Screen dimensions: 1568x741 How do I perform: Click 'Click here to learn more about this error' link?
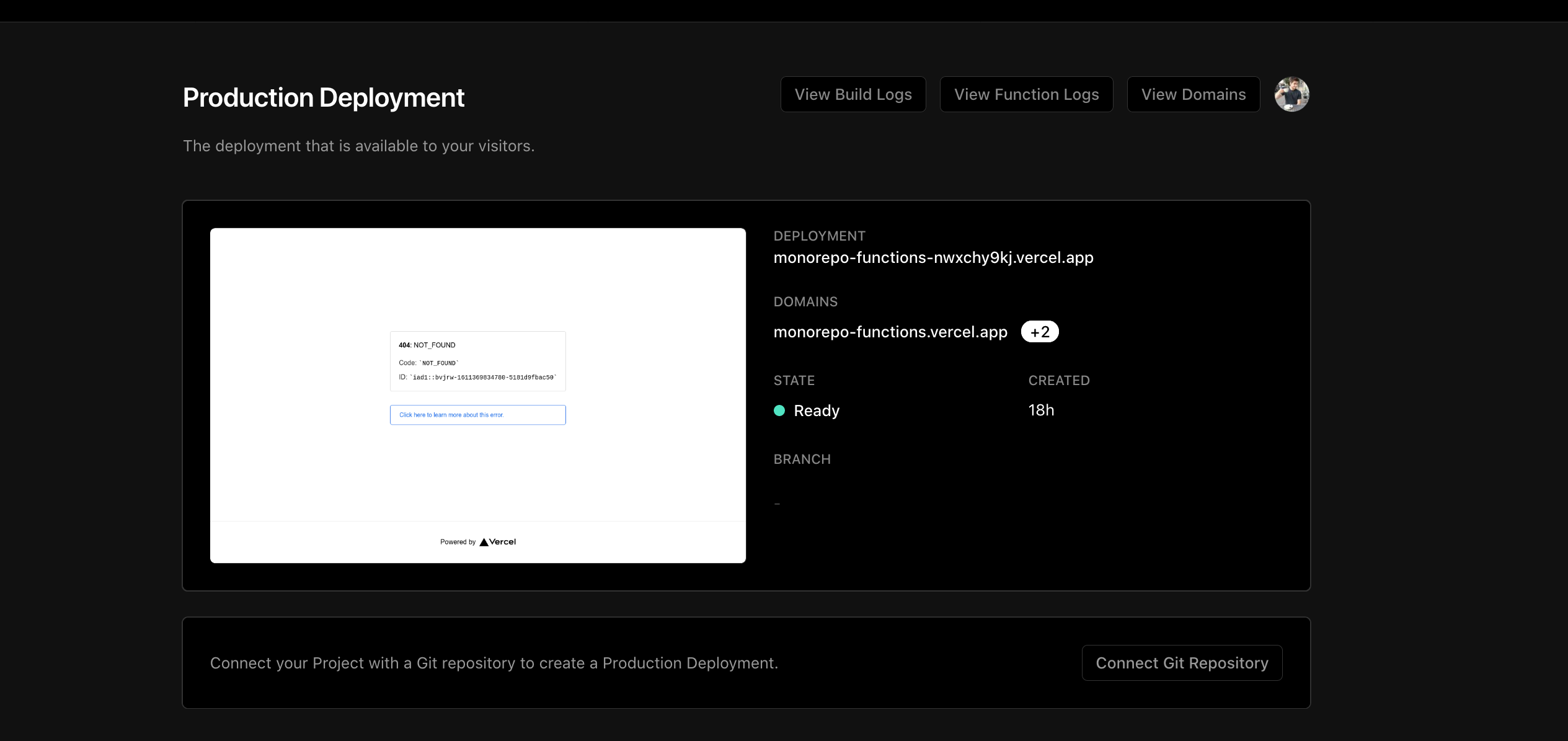coord(477,415)
